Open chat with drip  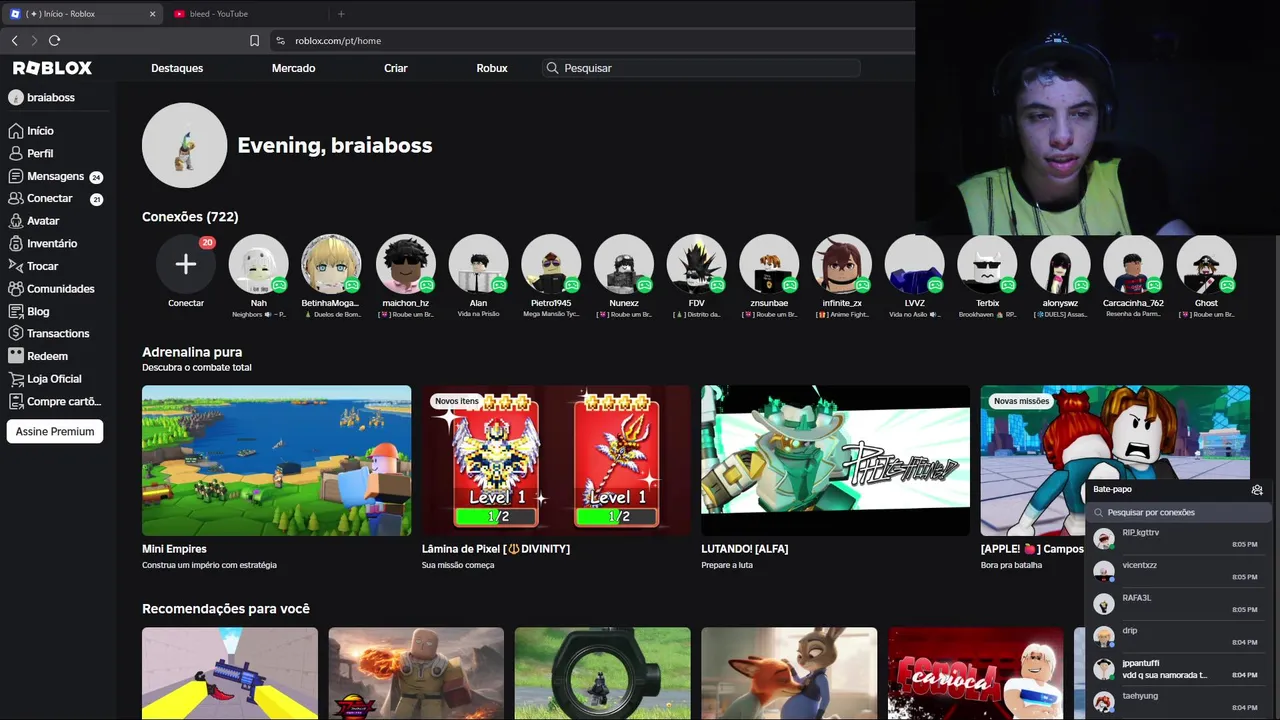(1178, 637)
